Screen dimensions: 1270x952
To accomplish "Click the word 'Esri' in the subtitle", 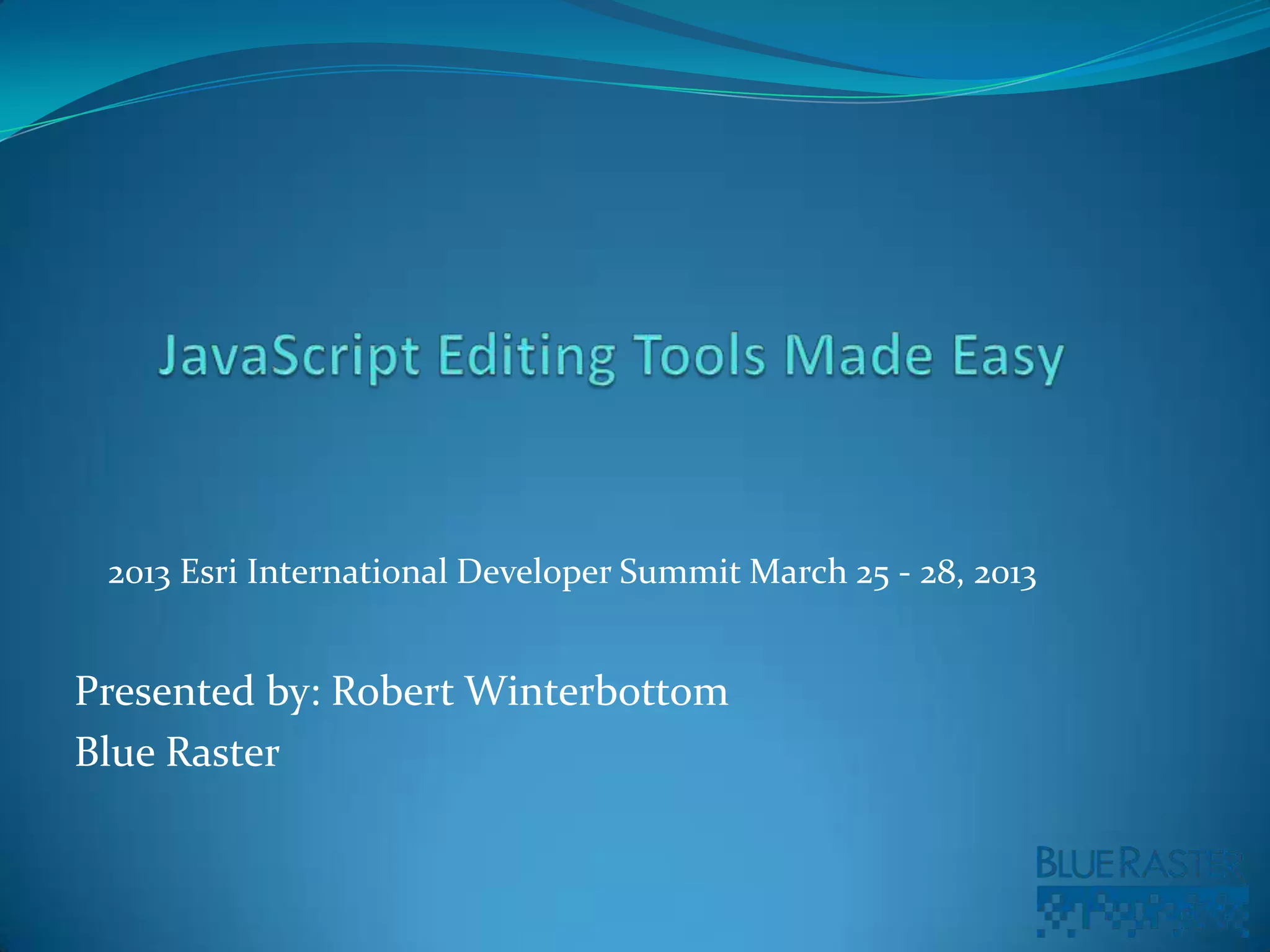I will click(x=208, y=571).
